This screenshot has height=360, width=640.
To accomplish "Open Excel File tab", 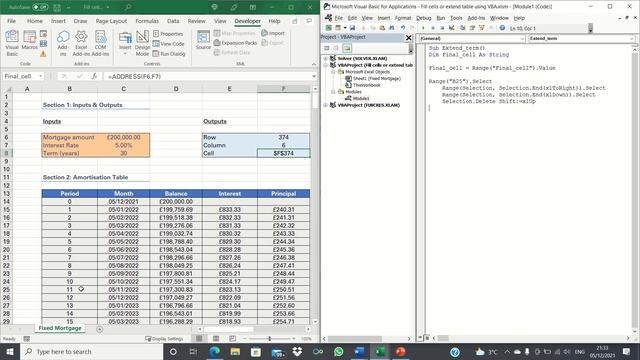I will tap(11, 21).
